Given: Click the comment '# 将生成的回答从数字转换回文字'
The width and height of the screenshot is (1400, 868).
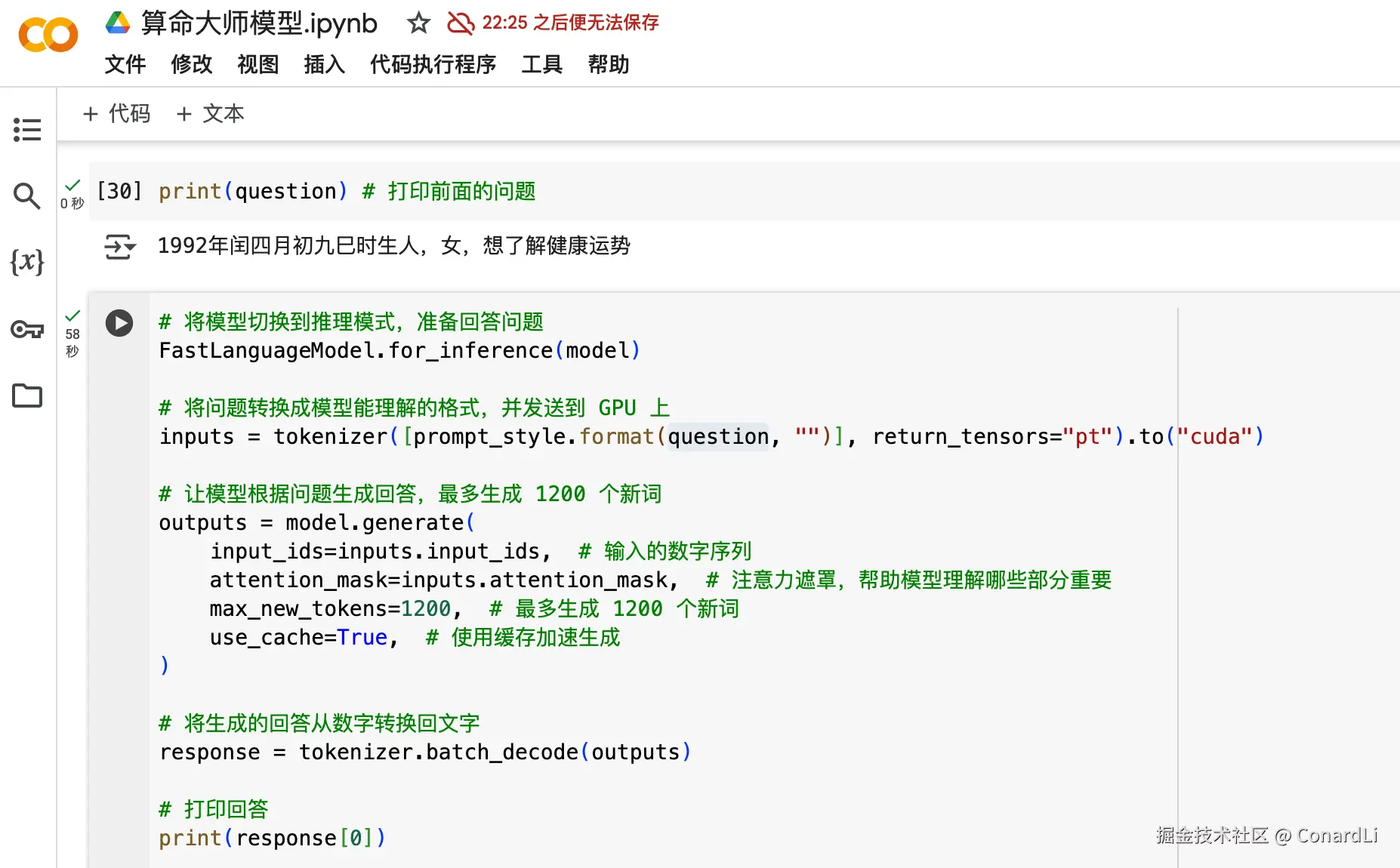Looking at the screenshot, I should [x=319, y=723].
